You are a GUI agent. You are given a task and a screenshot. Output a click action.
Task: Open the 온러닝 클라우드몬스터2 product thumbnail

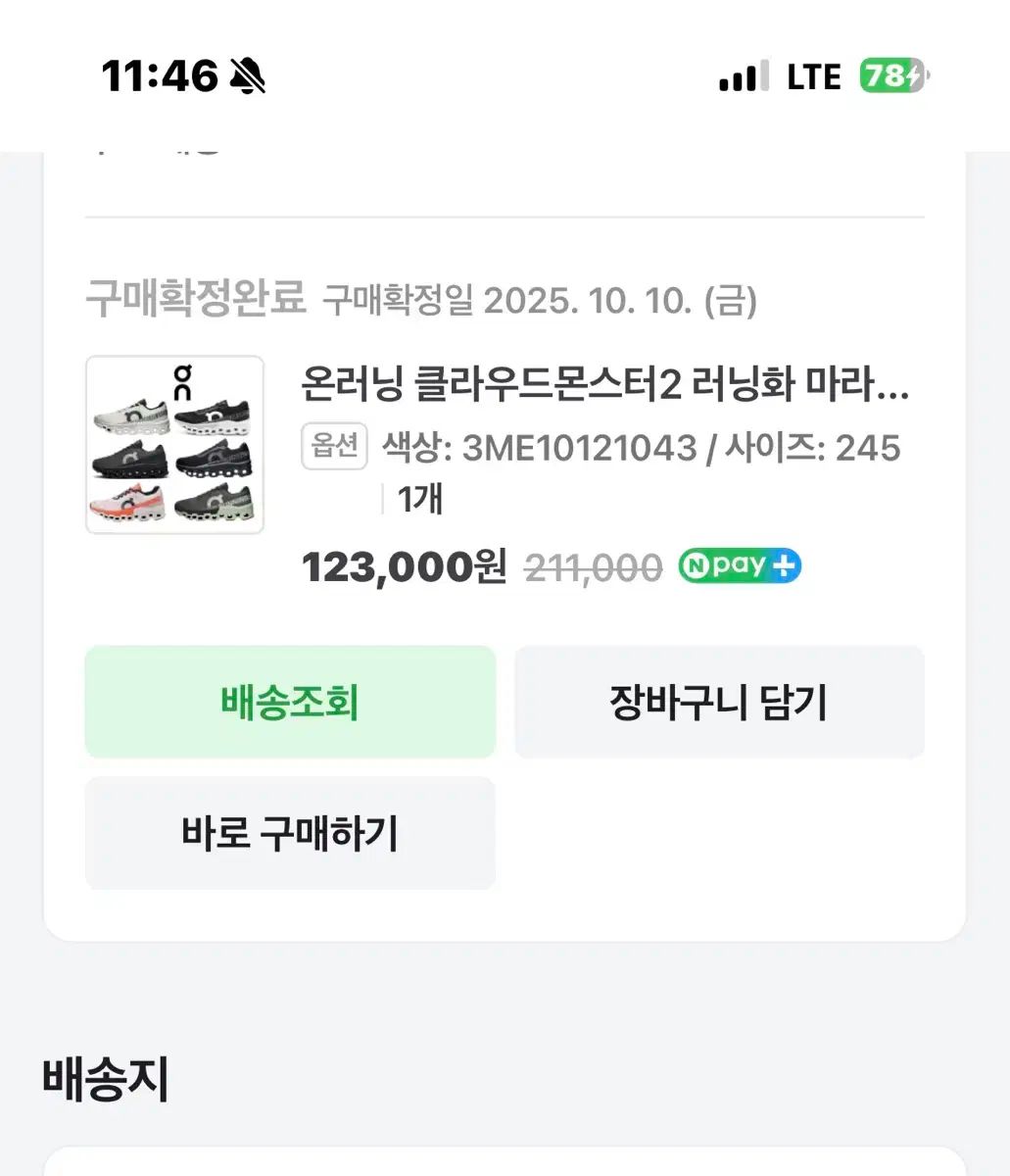coord(174,445)
